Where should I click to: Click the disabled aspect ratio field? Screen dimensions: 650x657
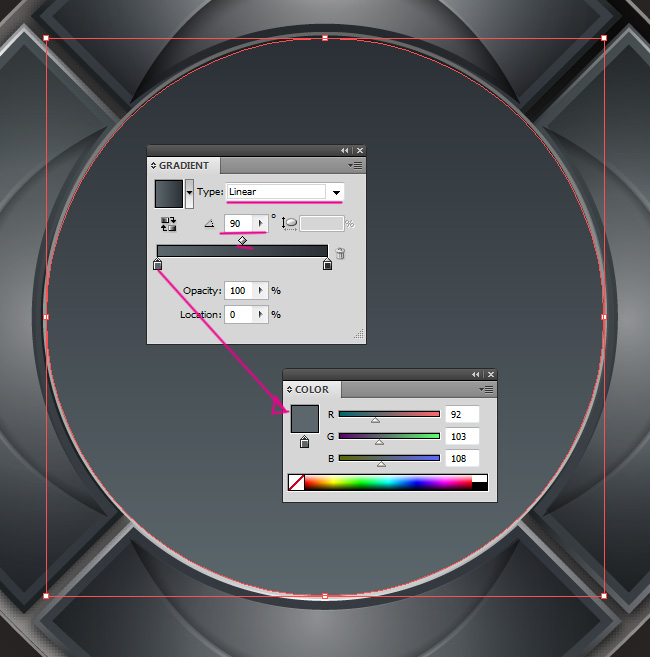click(321, 223)
